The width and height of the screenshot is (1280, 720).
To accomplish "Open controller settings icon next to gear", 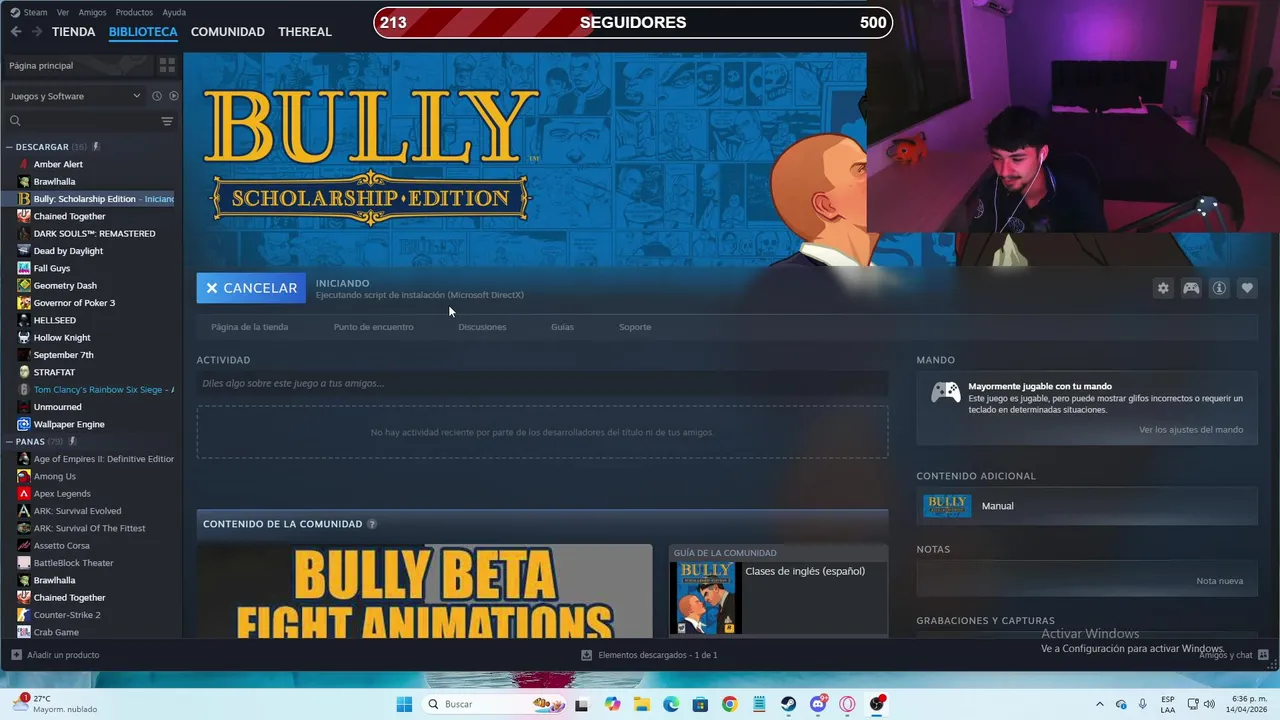I will 1191,288.
